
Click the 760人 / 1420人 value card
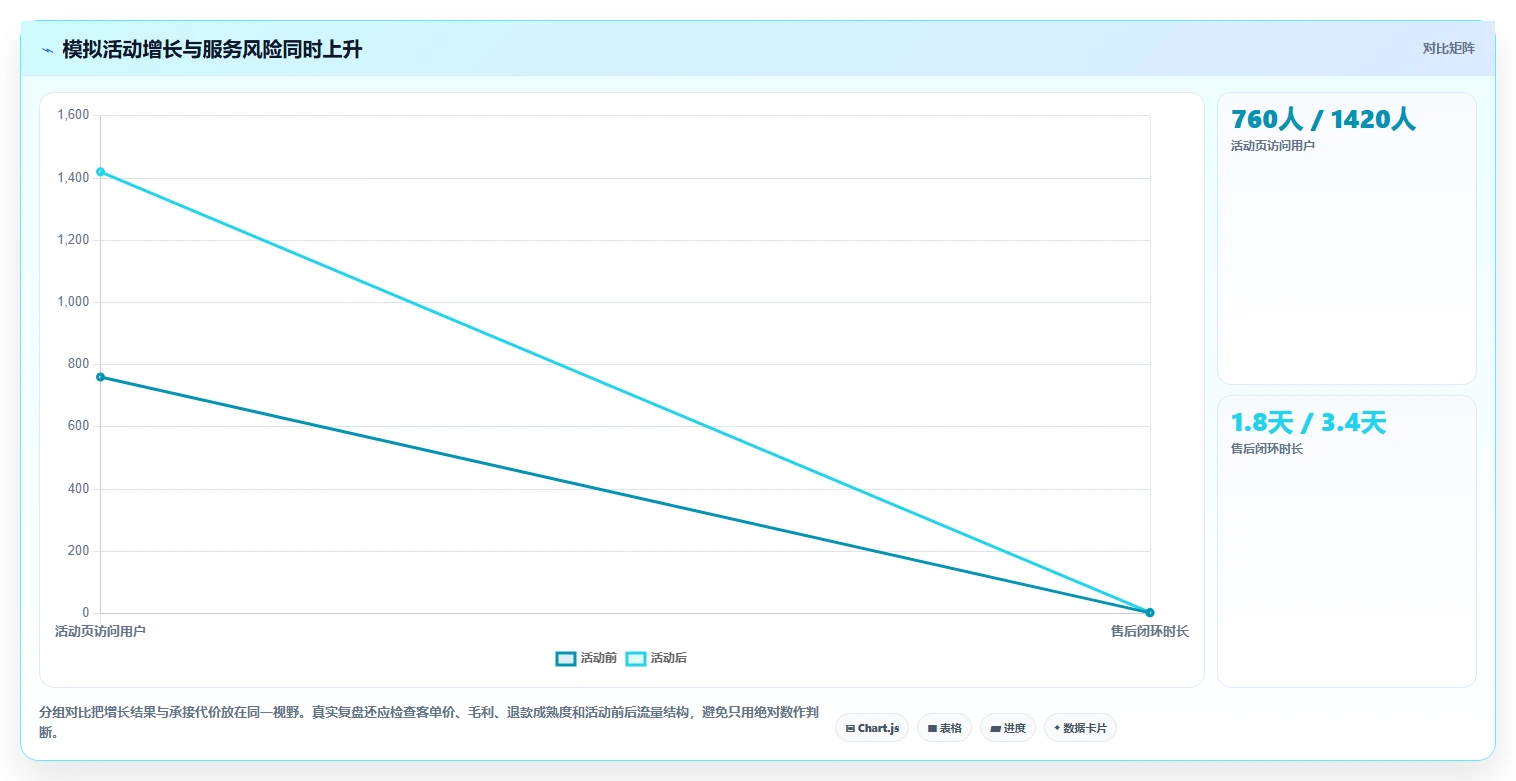[1346, 238]
